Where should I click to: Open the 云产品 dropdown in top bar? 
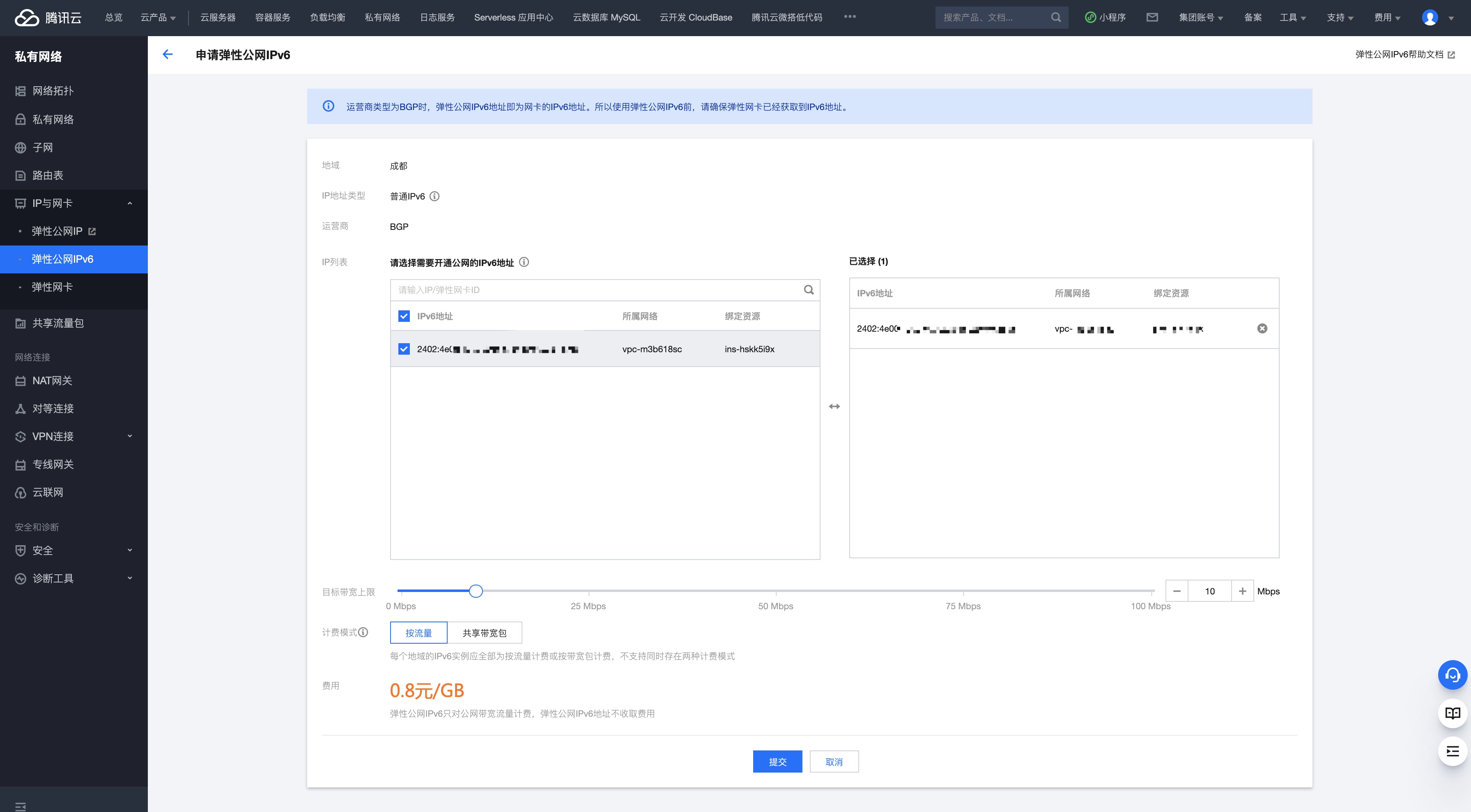pyautogui.click(x=158, y=17)
